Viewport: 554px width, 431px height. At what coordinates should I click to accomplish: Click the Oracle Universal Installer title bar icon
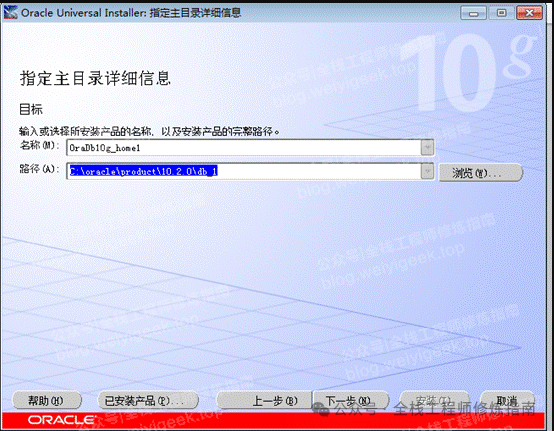pyautogui.click(x=10, y=12)
